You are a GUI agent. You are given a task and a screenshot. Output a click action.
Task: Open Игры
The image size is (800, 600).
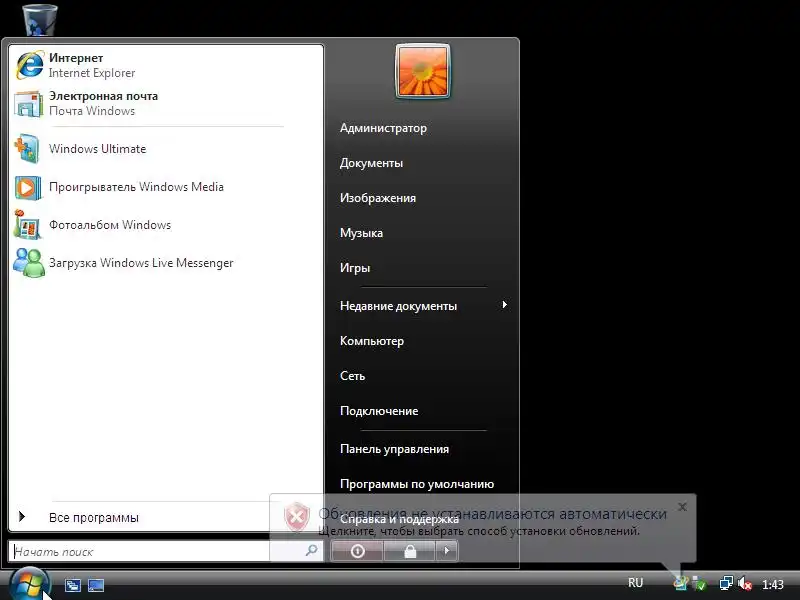click(355, 268)
